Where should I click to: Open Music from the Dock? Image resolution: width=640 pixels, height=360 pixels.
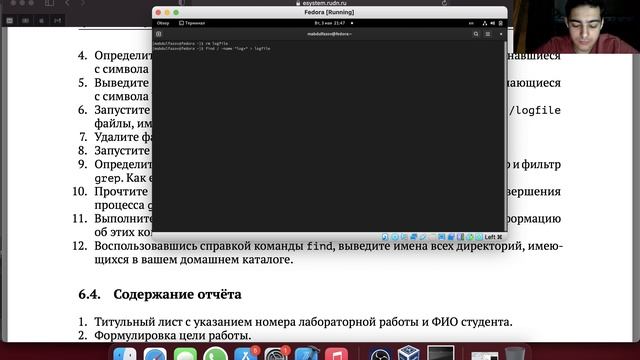[336, 354]
